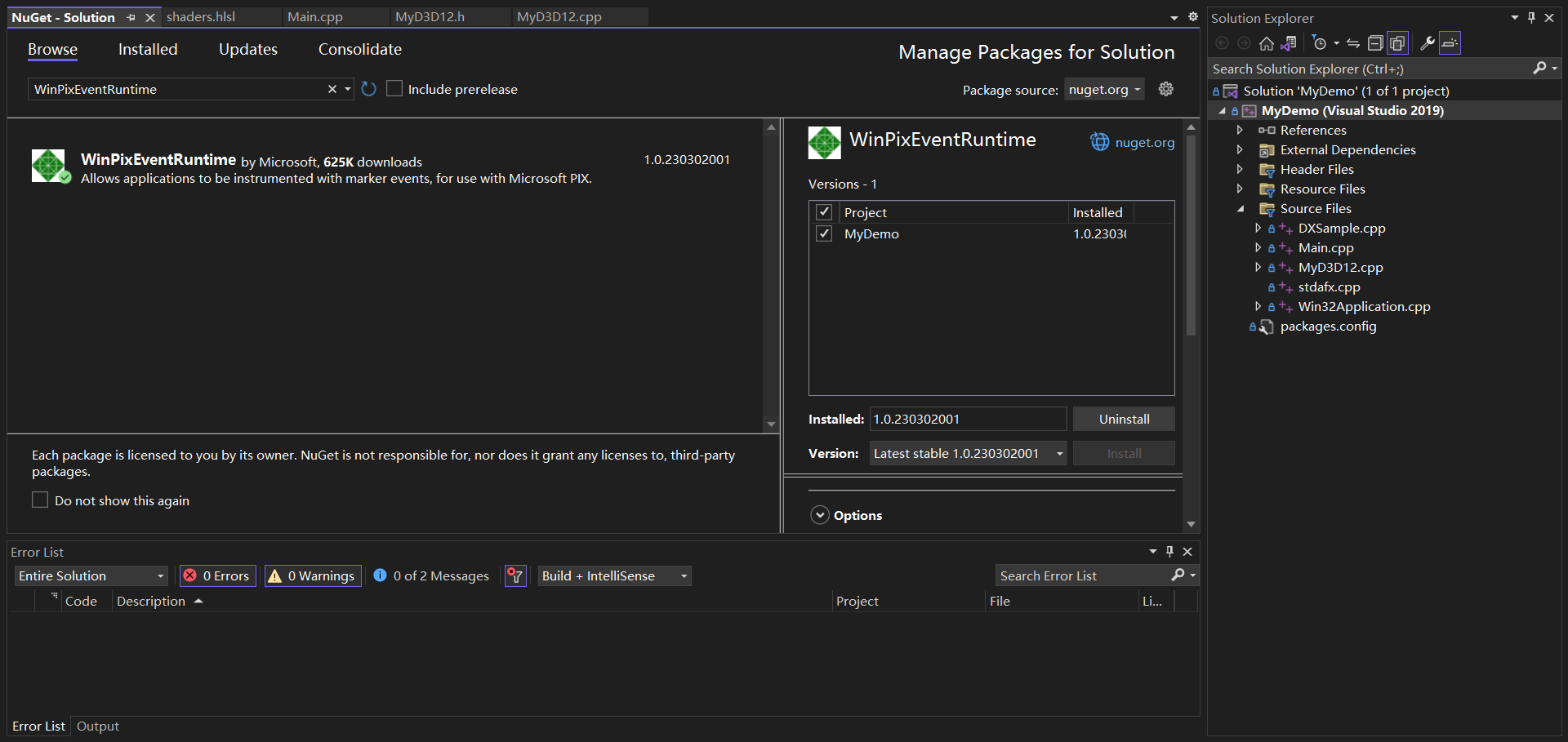Switch between solutions and available views icon
The height and width of the screenshot is (742, 1568).
[1289, 43]
